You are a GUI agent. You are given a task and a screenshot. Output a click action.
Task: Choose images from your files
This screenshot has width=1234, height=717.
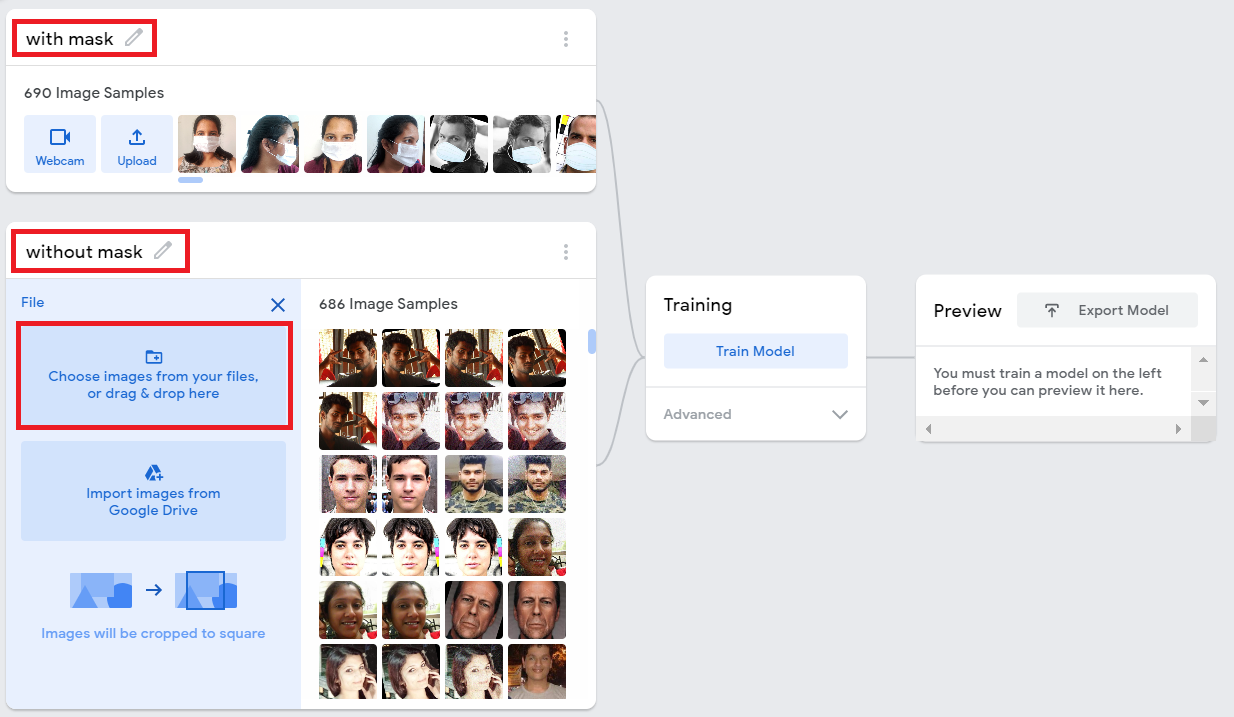coord(154,375)
